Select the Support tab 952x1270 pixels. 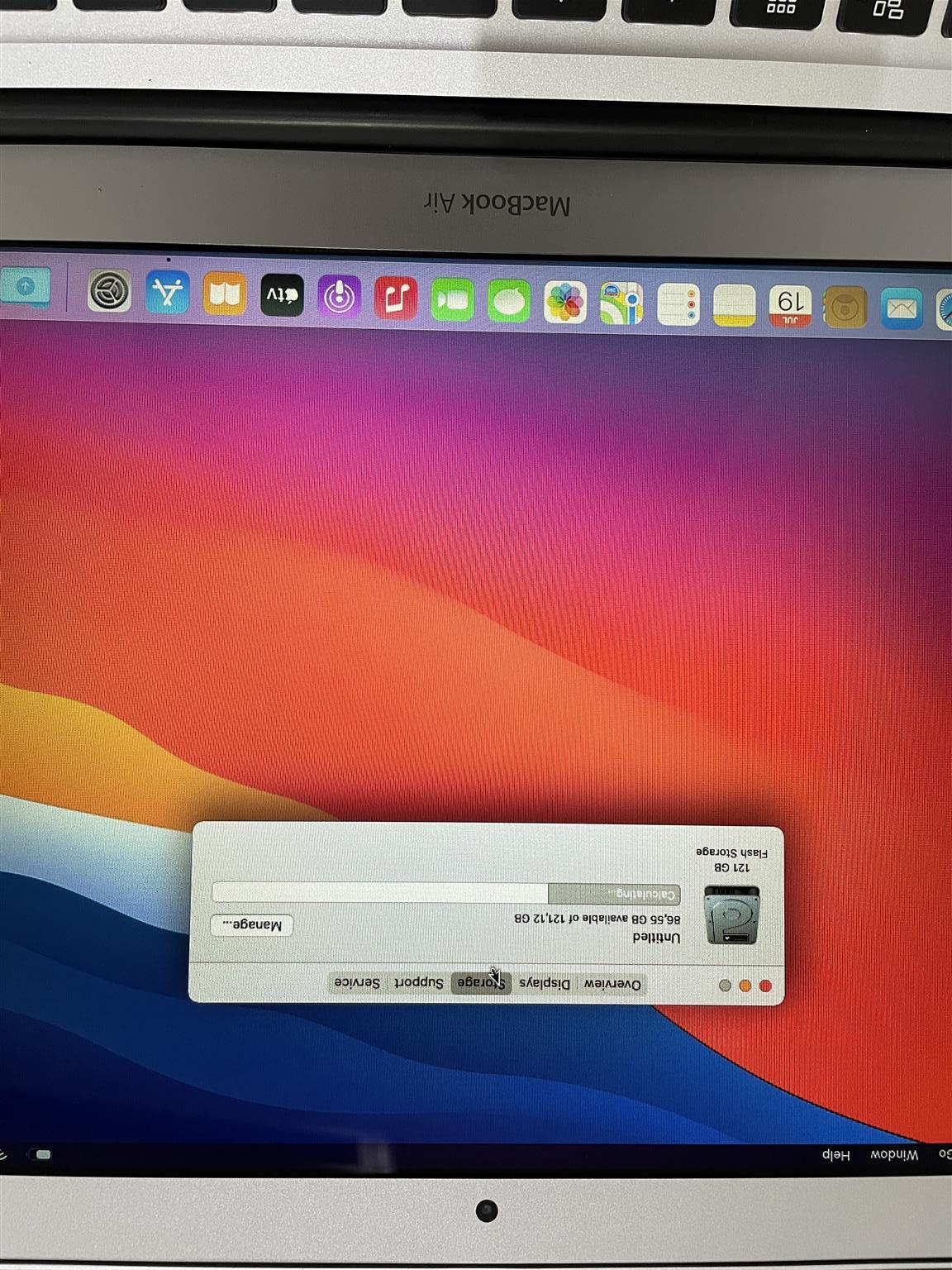(418, 982)
